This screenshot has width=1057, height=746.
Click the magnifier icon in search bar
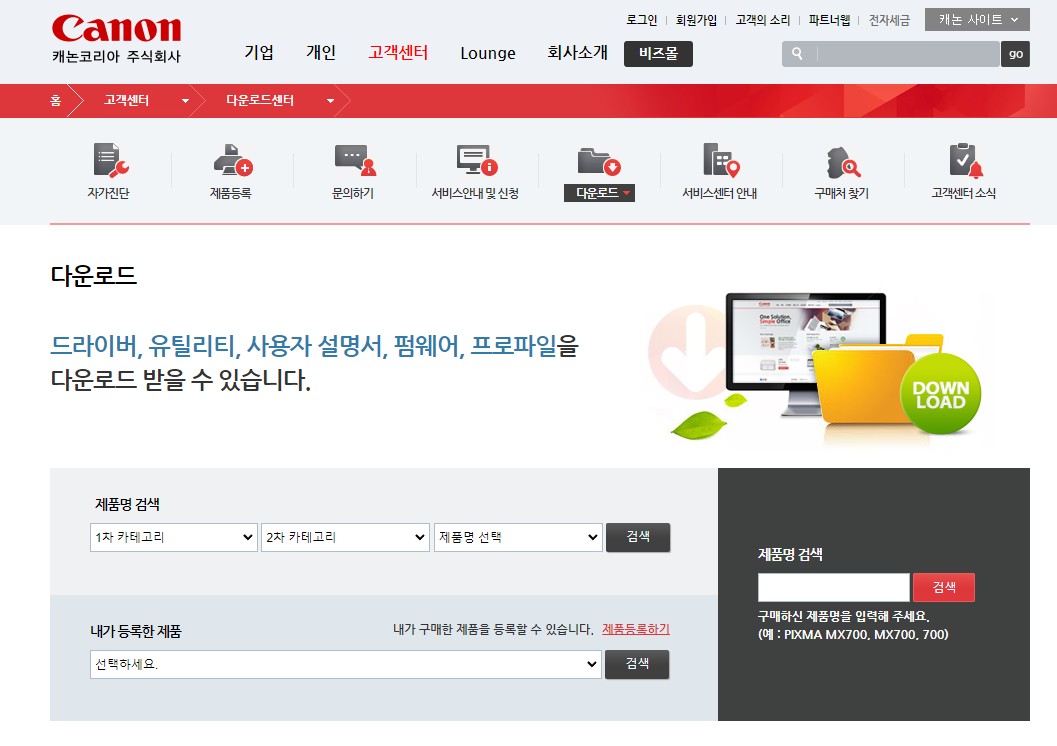pos(797,54)
